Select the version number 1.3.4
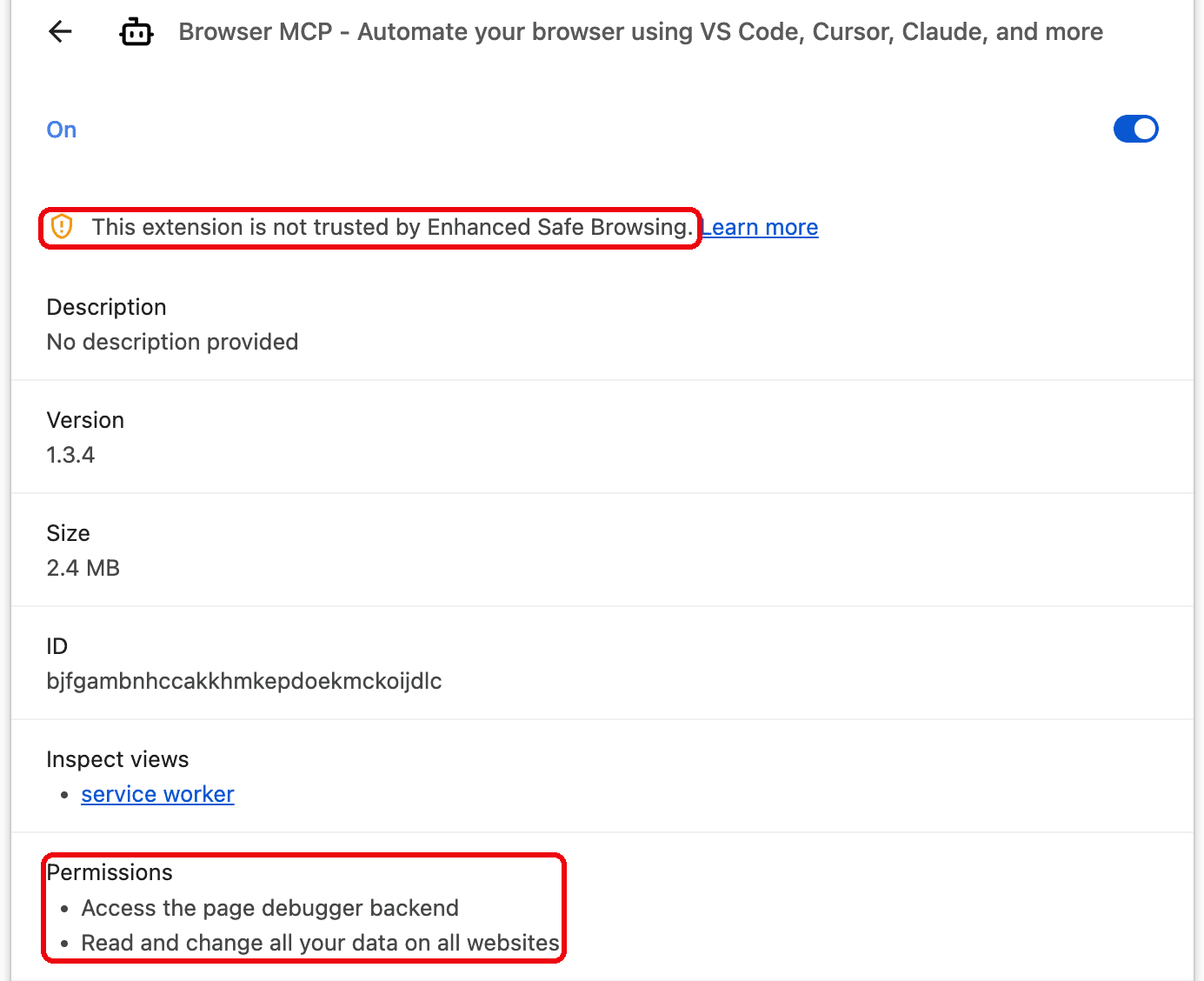The height and width of the screenshot is (981, 1204). click(70, 455)
